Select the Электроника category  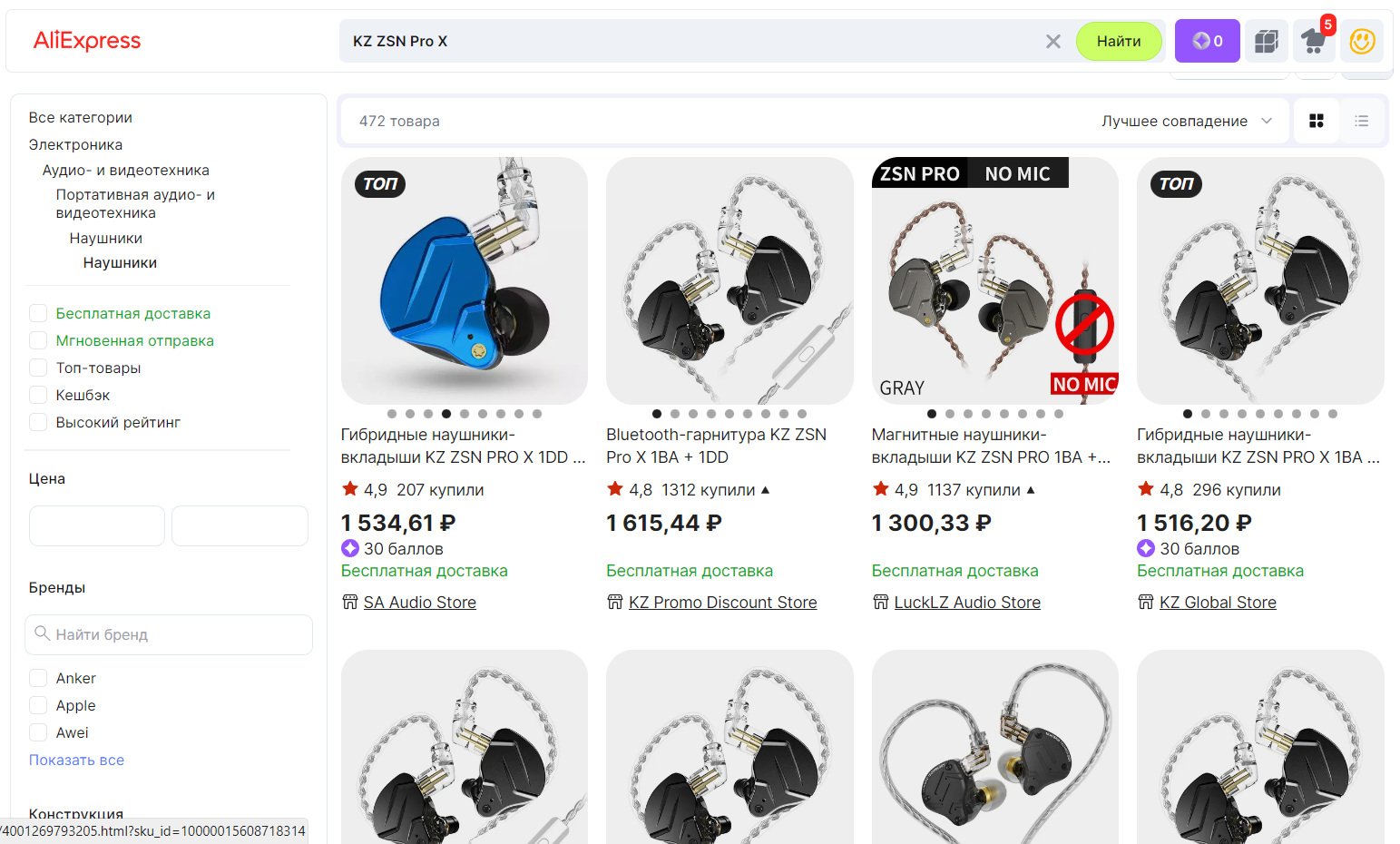[x=75, y=144]
